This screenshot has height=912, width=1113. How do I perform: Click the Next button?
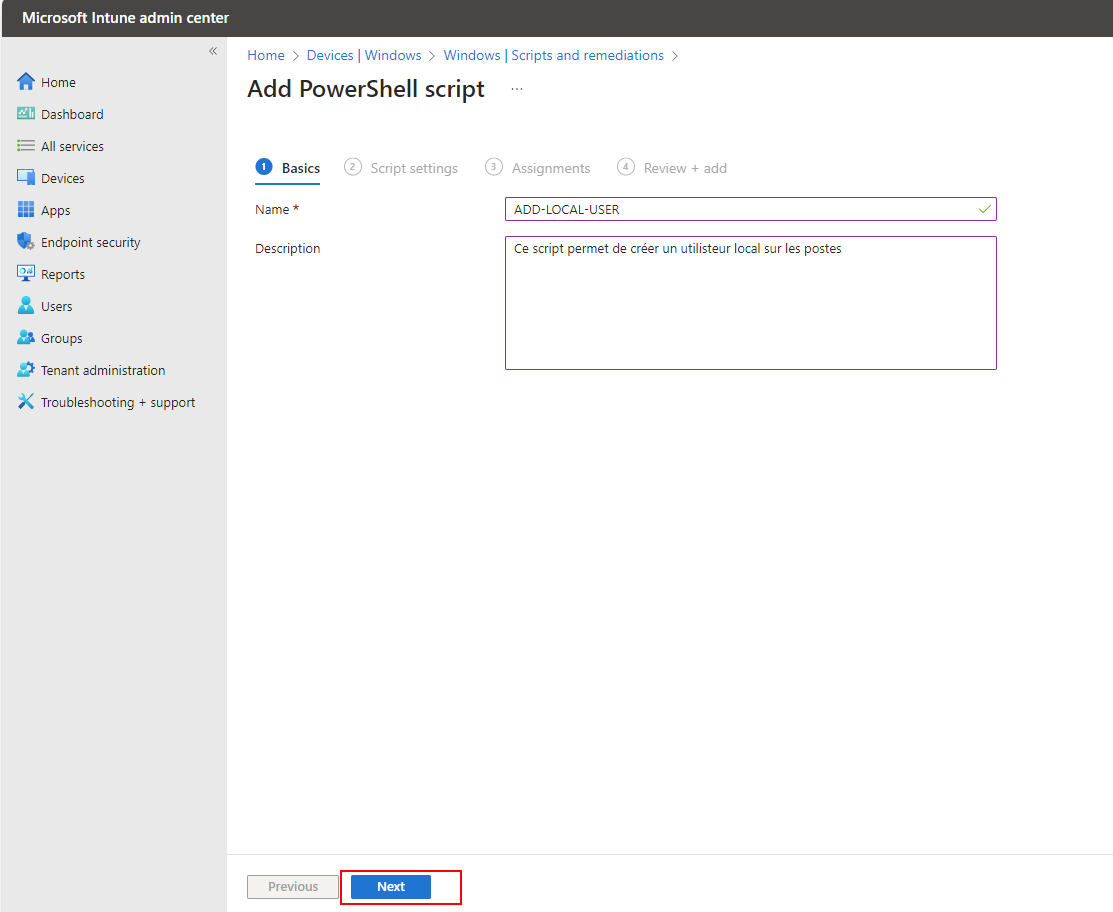[391, 886]
